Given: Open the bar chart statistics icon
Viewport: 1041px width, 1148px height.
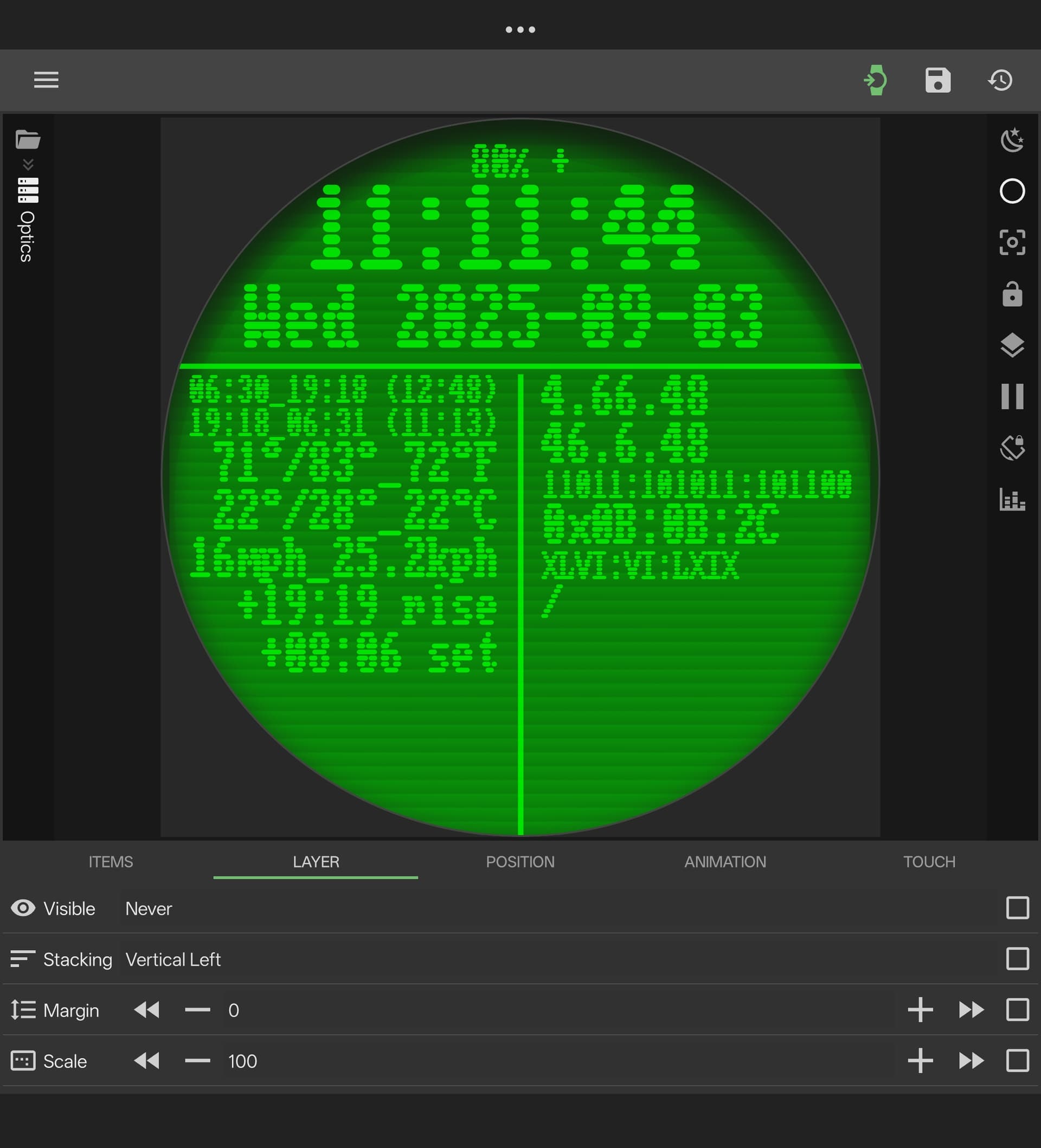Looking at the screenshot, I should [1012, 499].
